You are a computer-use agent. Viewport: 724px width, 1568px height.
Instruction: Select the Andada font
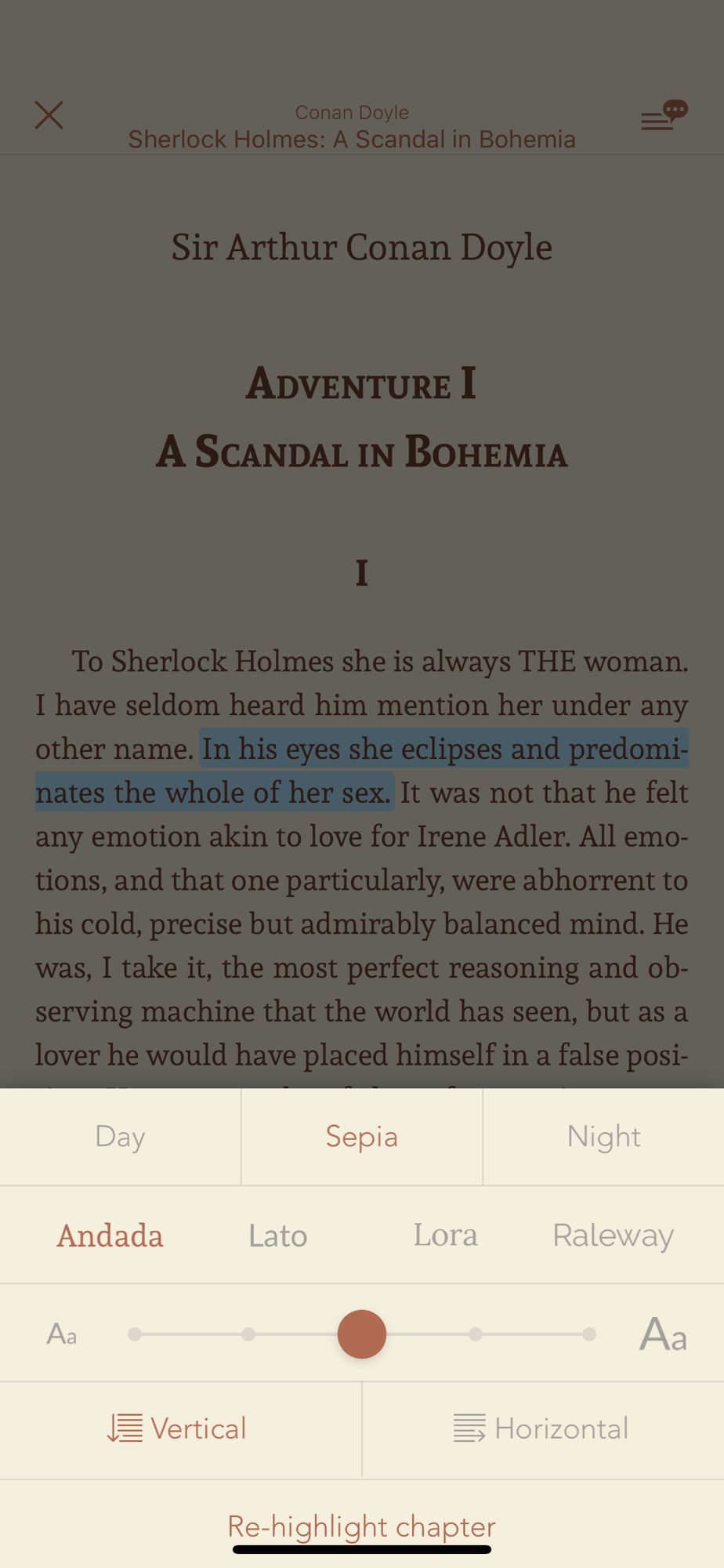(110, 1236)
